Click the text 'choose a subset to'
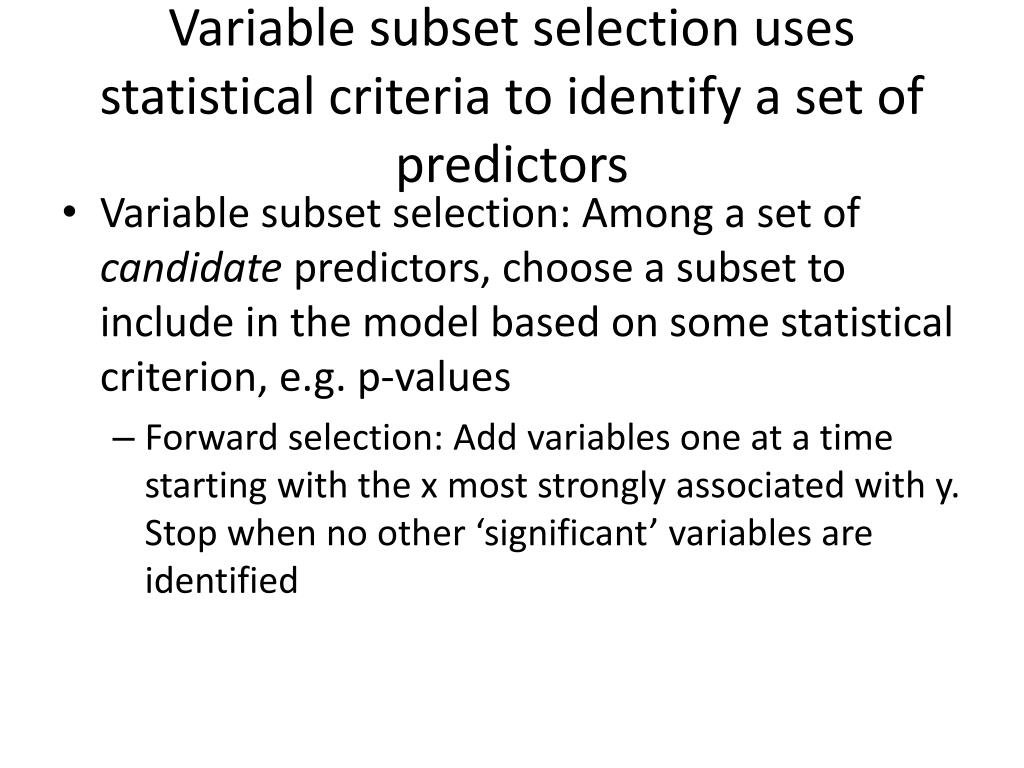Image resolution: width=1024 pixels, height=768 pixels. point(673,268)
